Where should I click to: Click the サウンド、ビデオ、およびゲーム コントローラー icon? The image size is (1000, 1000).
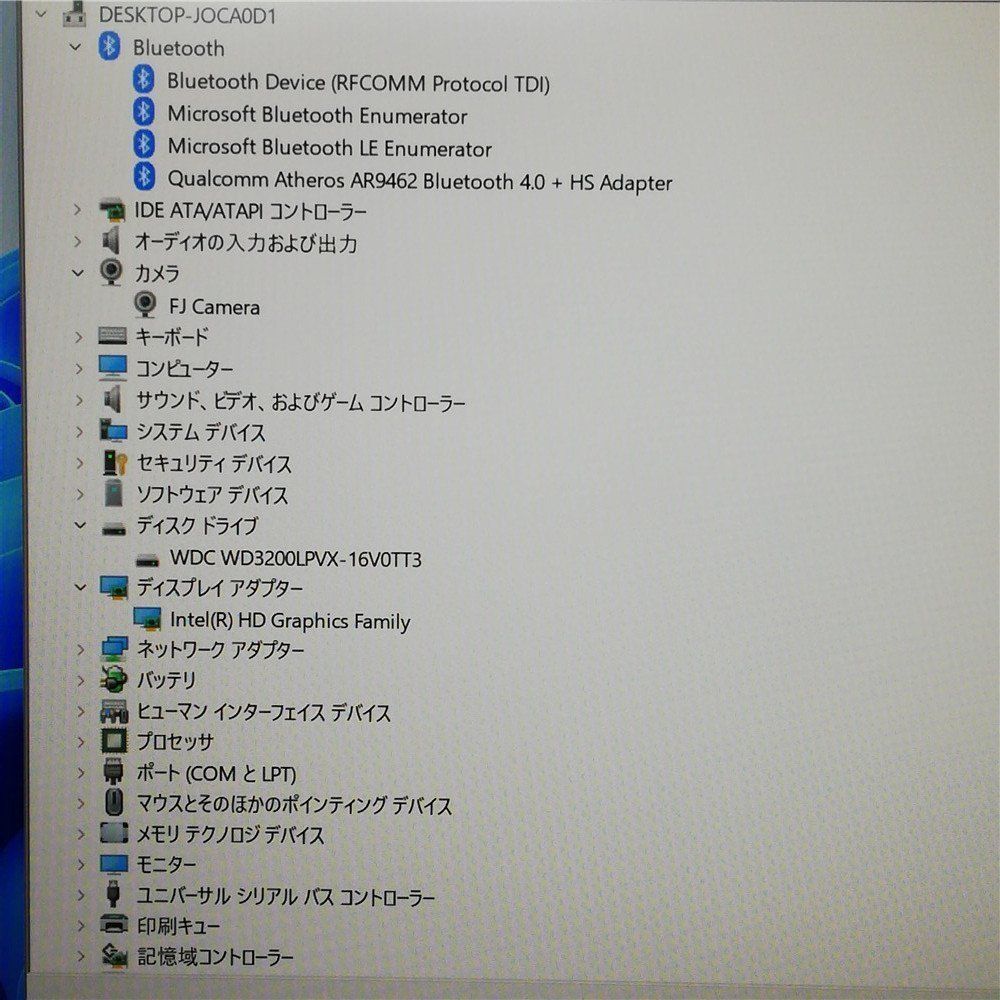pyautogui.click(x=113, y=400)
